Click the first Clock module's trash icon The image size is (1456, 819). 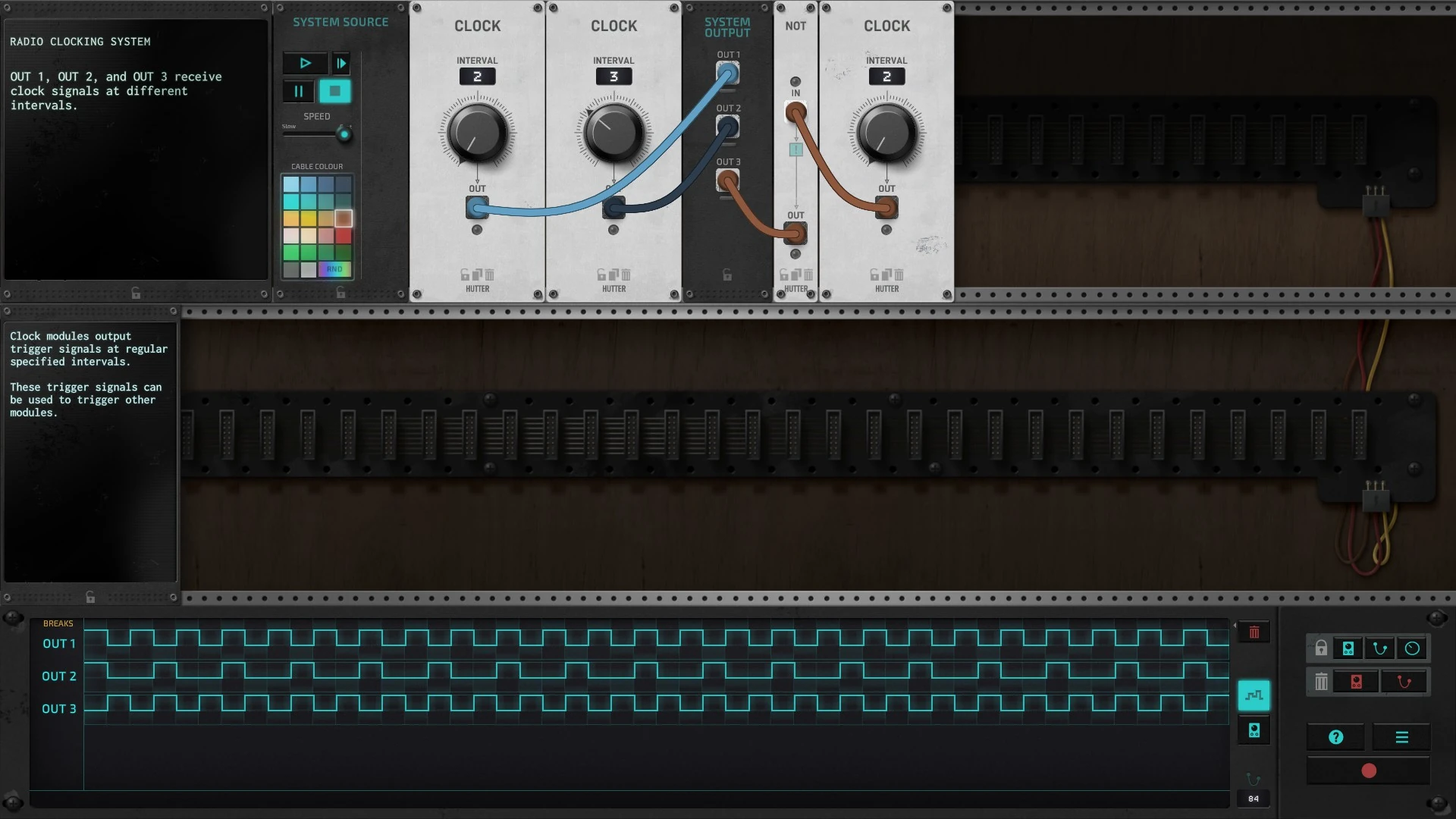pyautogui.click(x=490, y=275)
